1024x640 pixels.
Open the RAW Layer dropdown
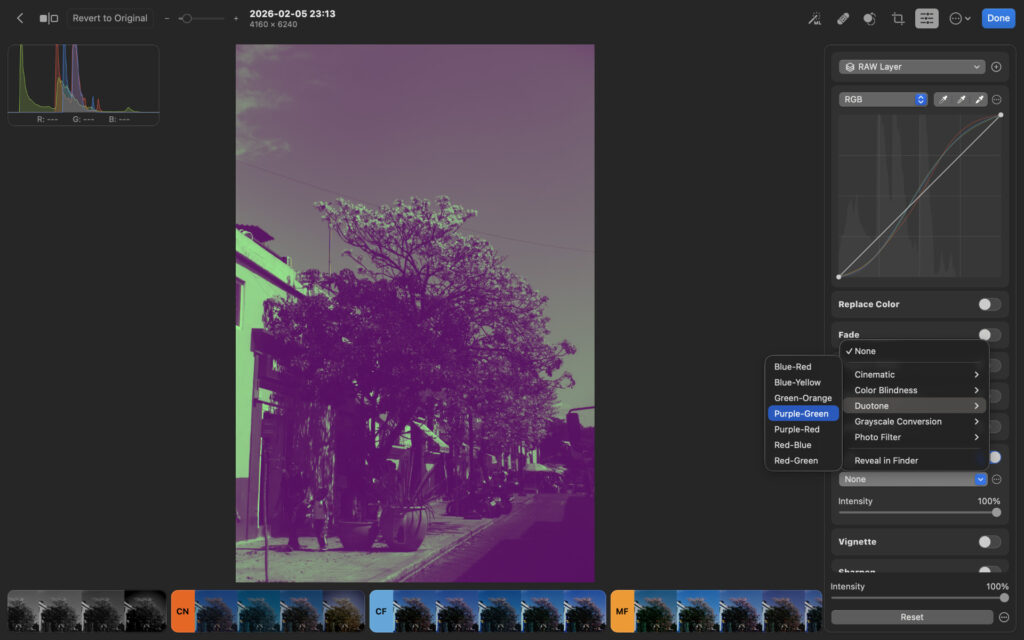click(910, 66)
